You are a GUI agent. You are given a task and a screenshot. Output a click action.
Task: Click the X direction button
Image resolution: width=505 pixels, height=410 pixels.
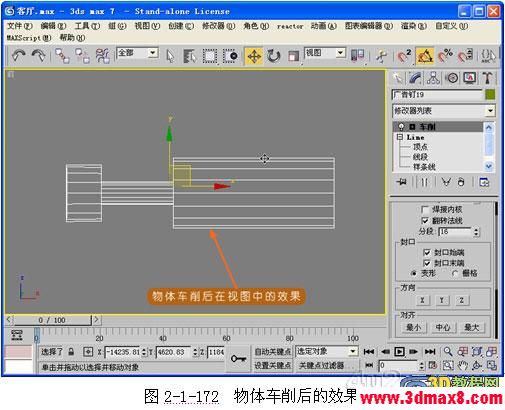click(422, 300)
